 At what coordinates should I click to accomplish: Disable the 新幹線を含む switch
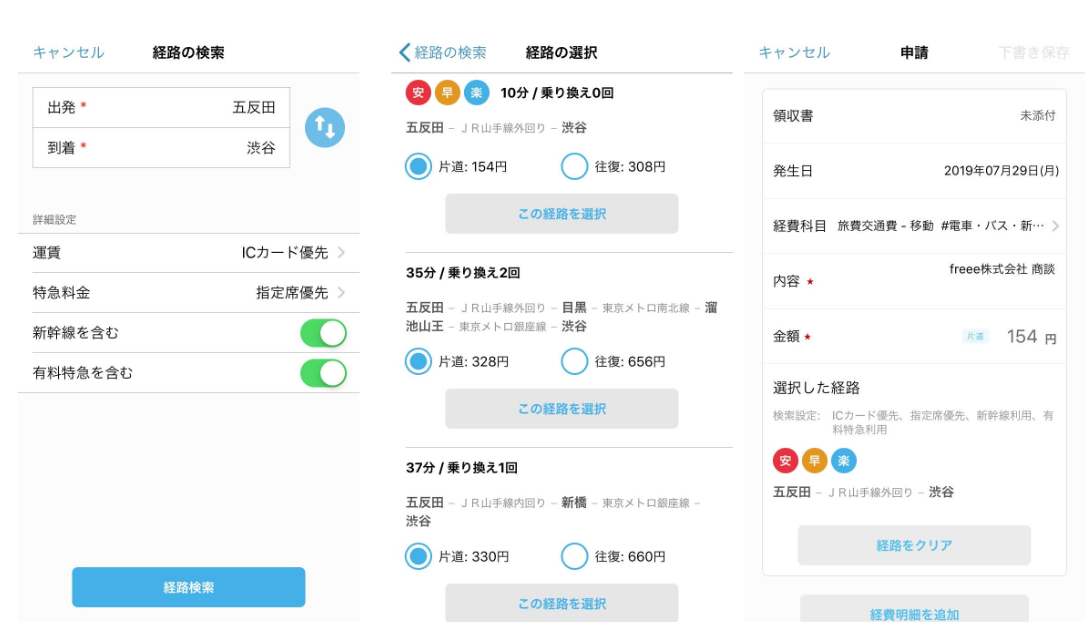(323, 333)
